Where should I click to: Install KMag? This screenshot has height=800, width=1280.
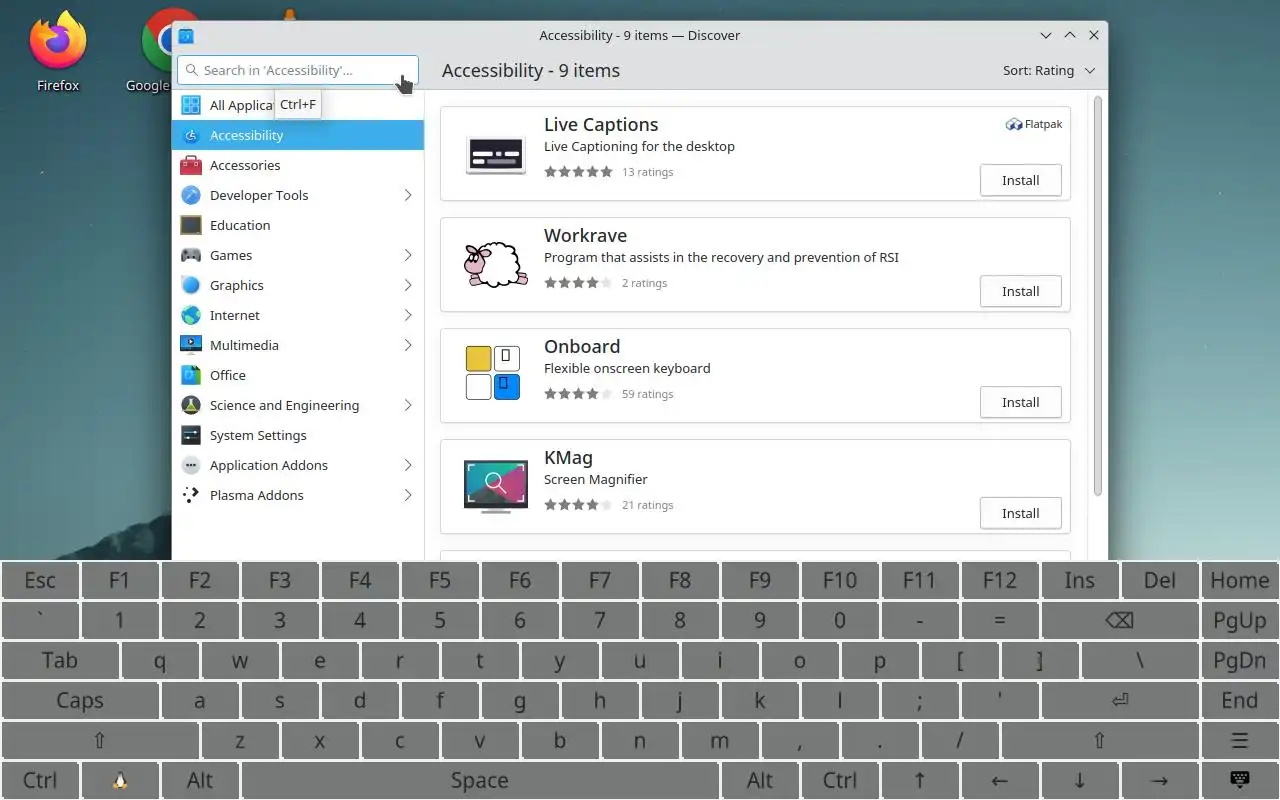pos(1020,514)
